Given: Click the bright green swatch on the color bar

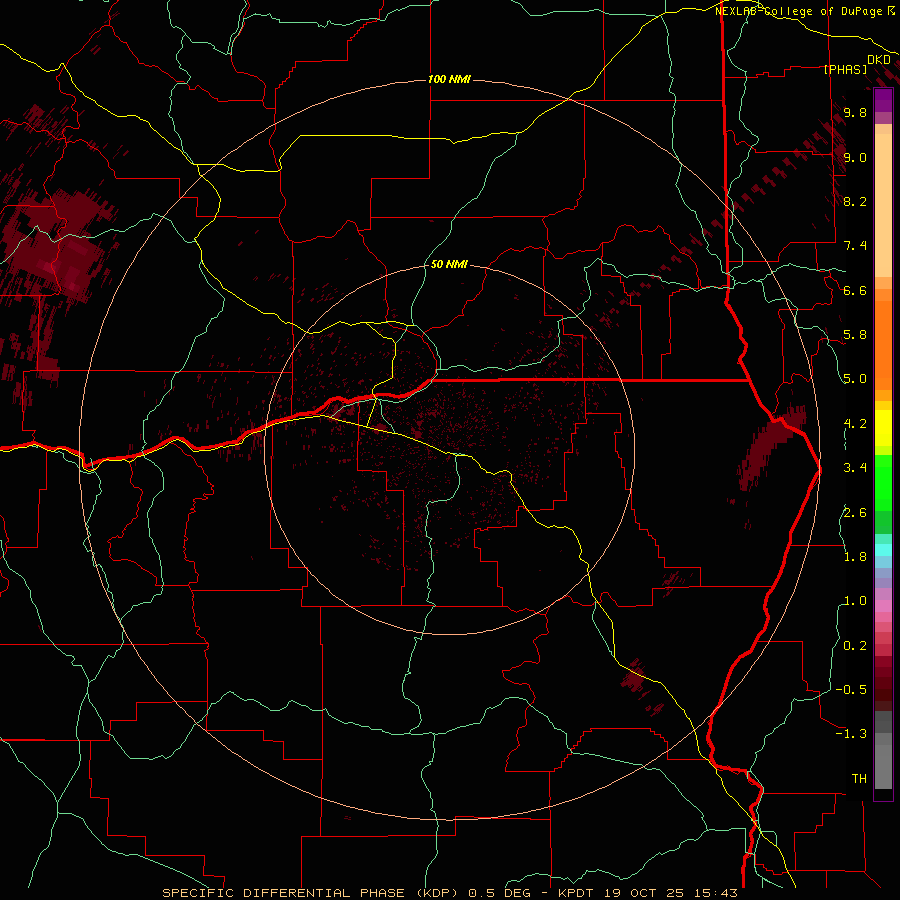Looking at the screenshot, I should click(x=883, y=482).
